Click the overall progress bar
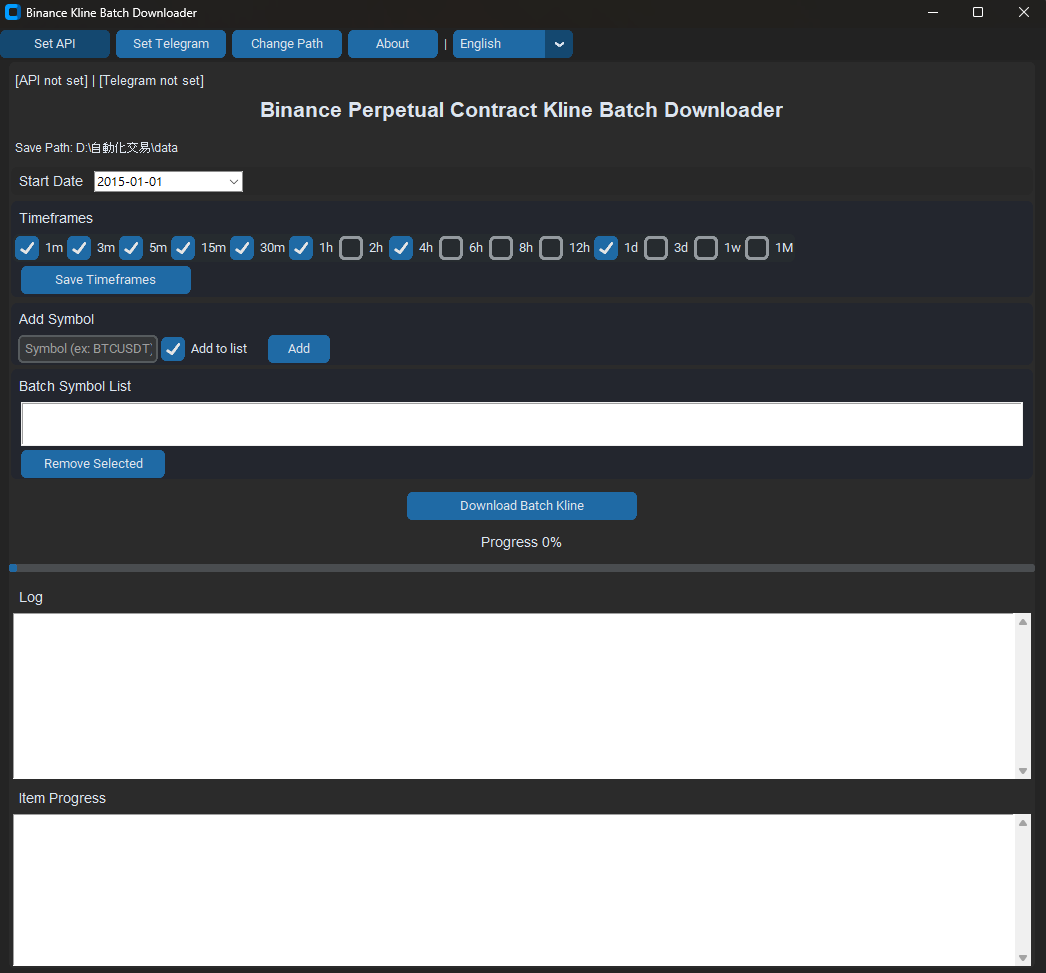 (x=522, y=568)
